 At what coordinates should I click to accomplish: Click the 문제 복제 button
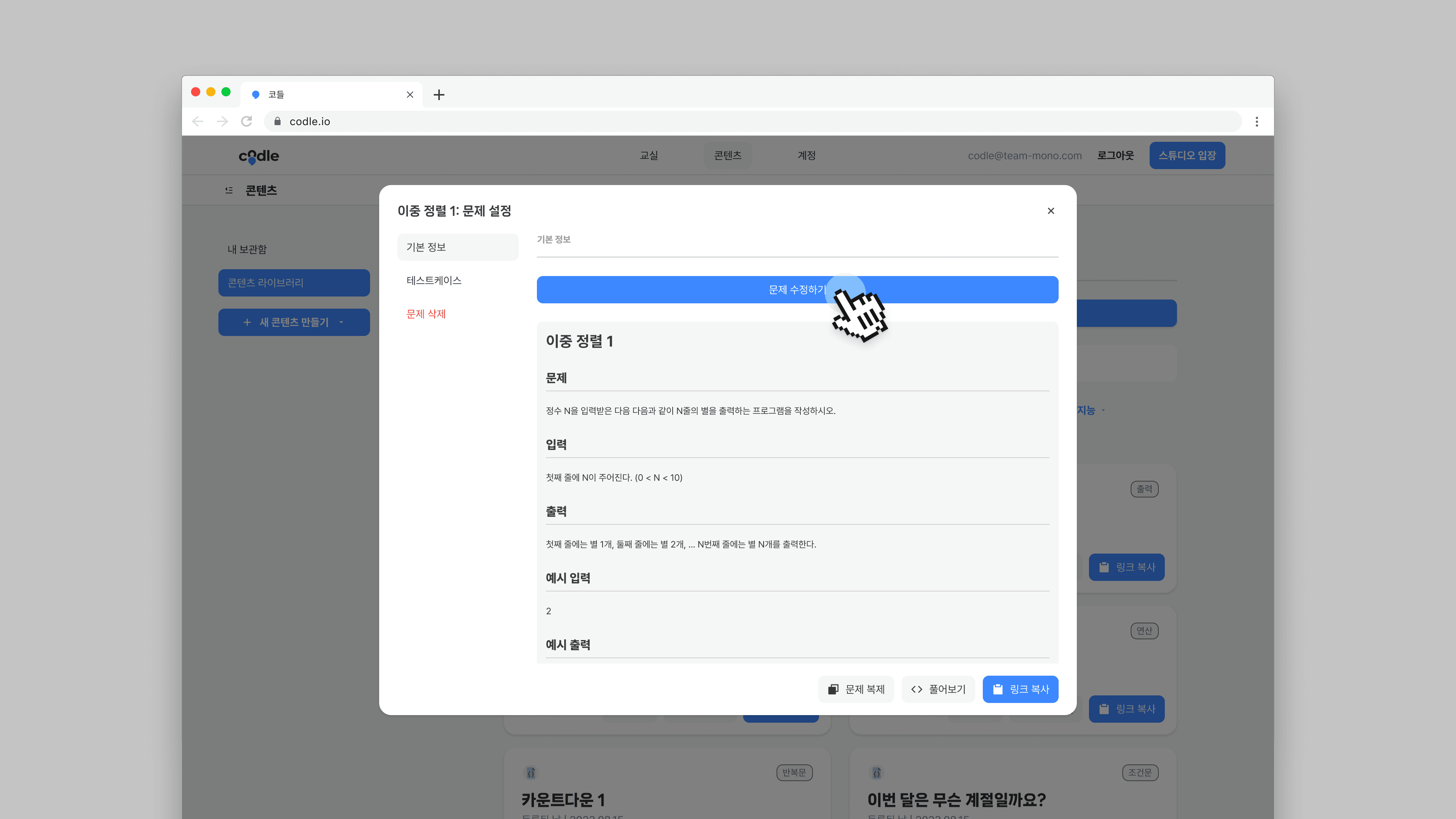[x=856, y=689]
